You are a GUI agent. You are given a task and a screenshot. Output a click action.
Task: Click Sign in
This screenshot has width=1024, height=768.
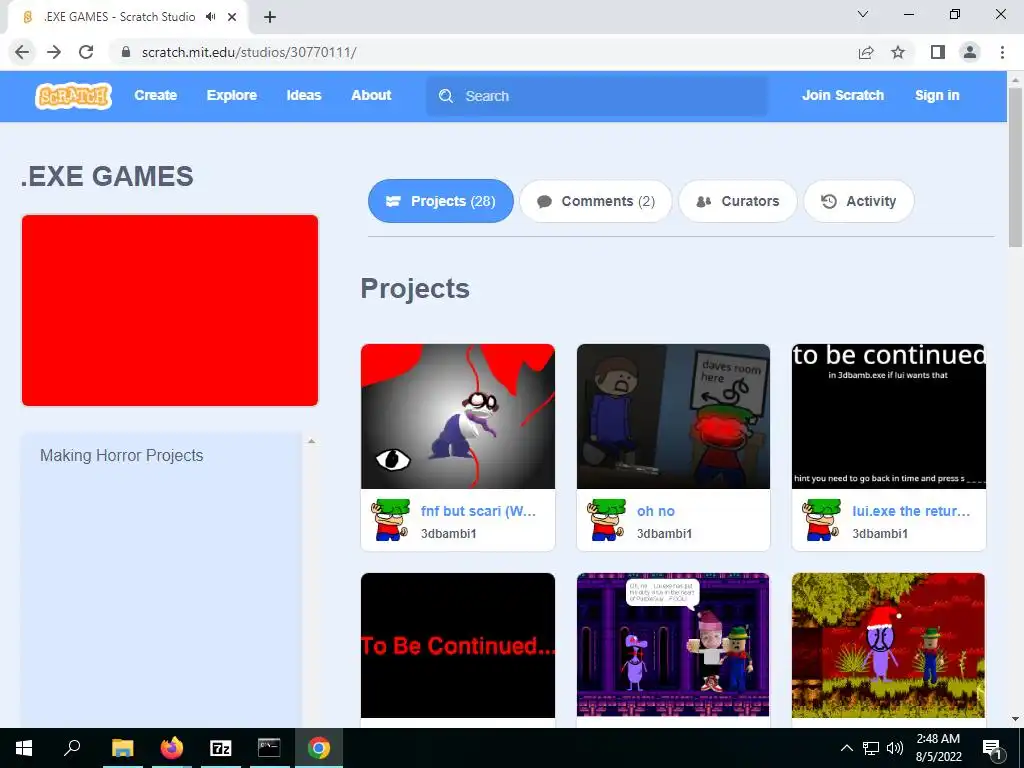936,95
